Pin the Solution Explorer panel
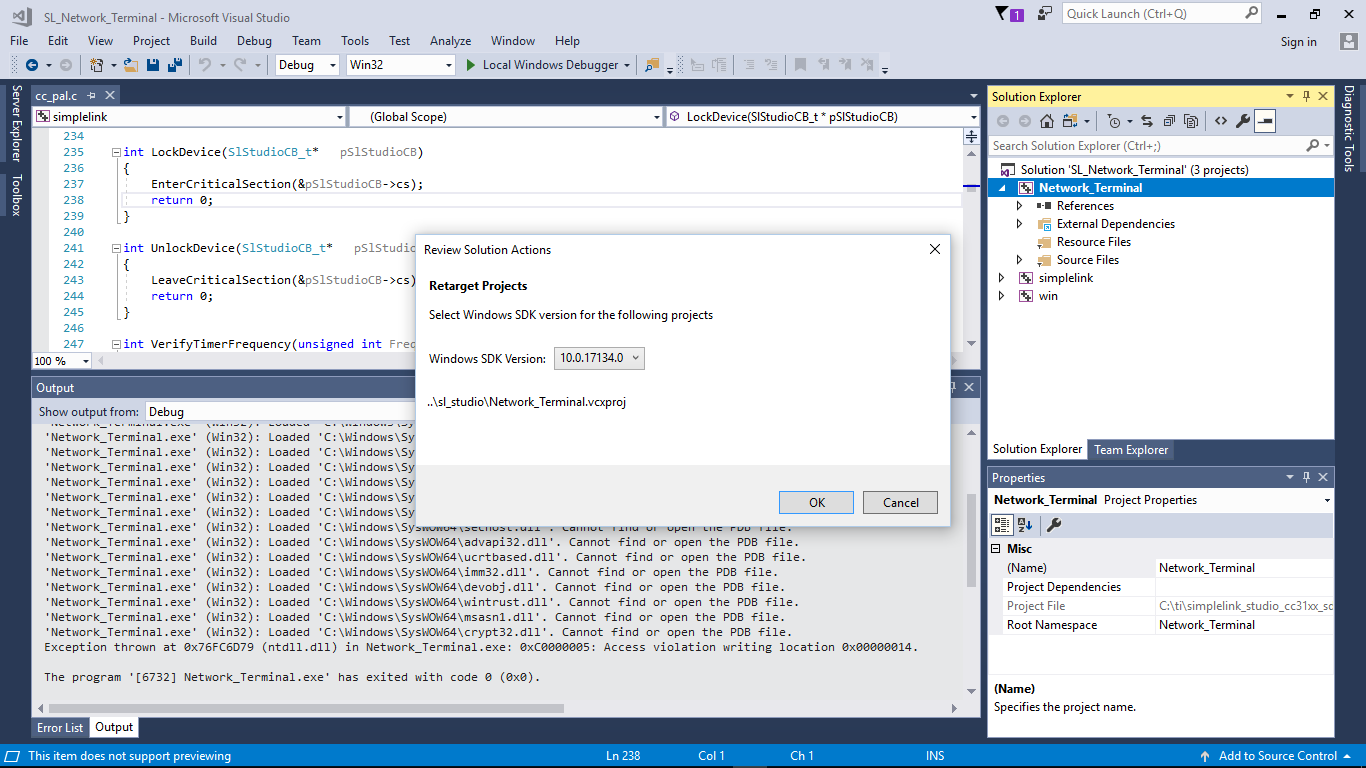1366x768 pixels. (x=1305, y=97)
